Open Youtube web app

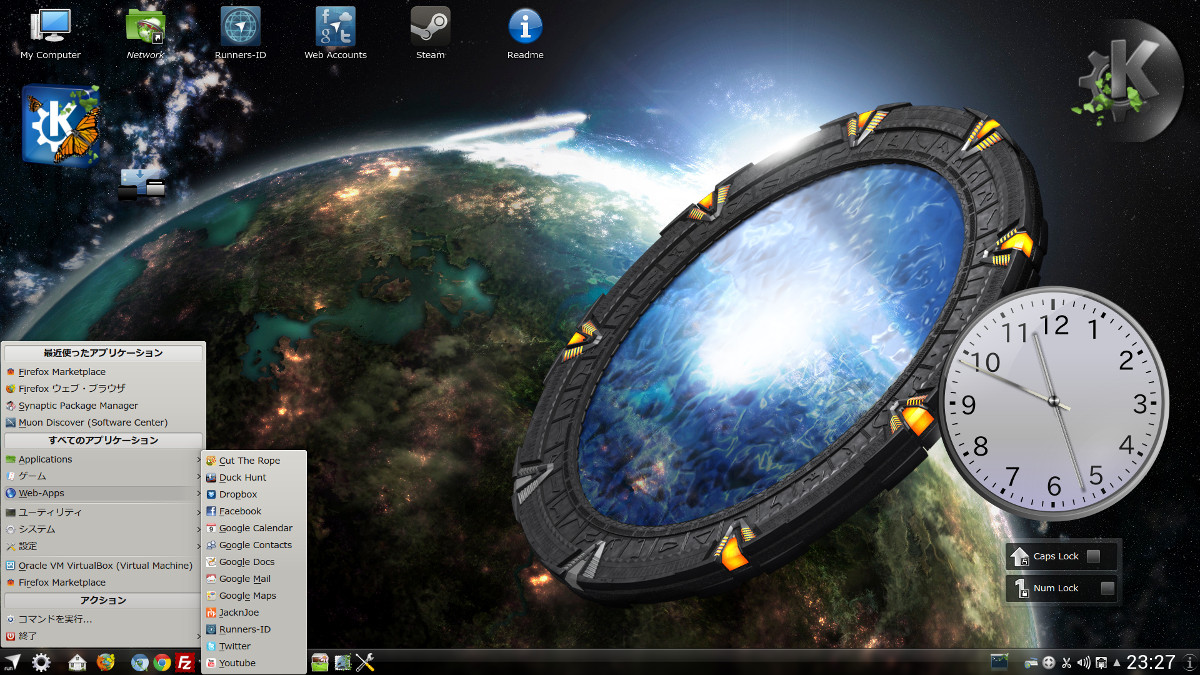(x=254, y=663)
